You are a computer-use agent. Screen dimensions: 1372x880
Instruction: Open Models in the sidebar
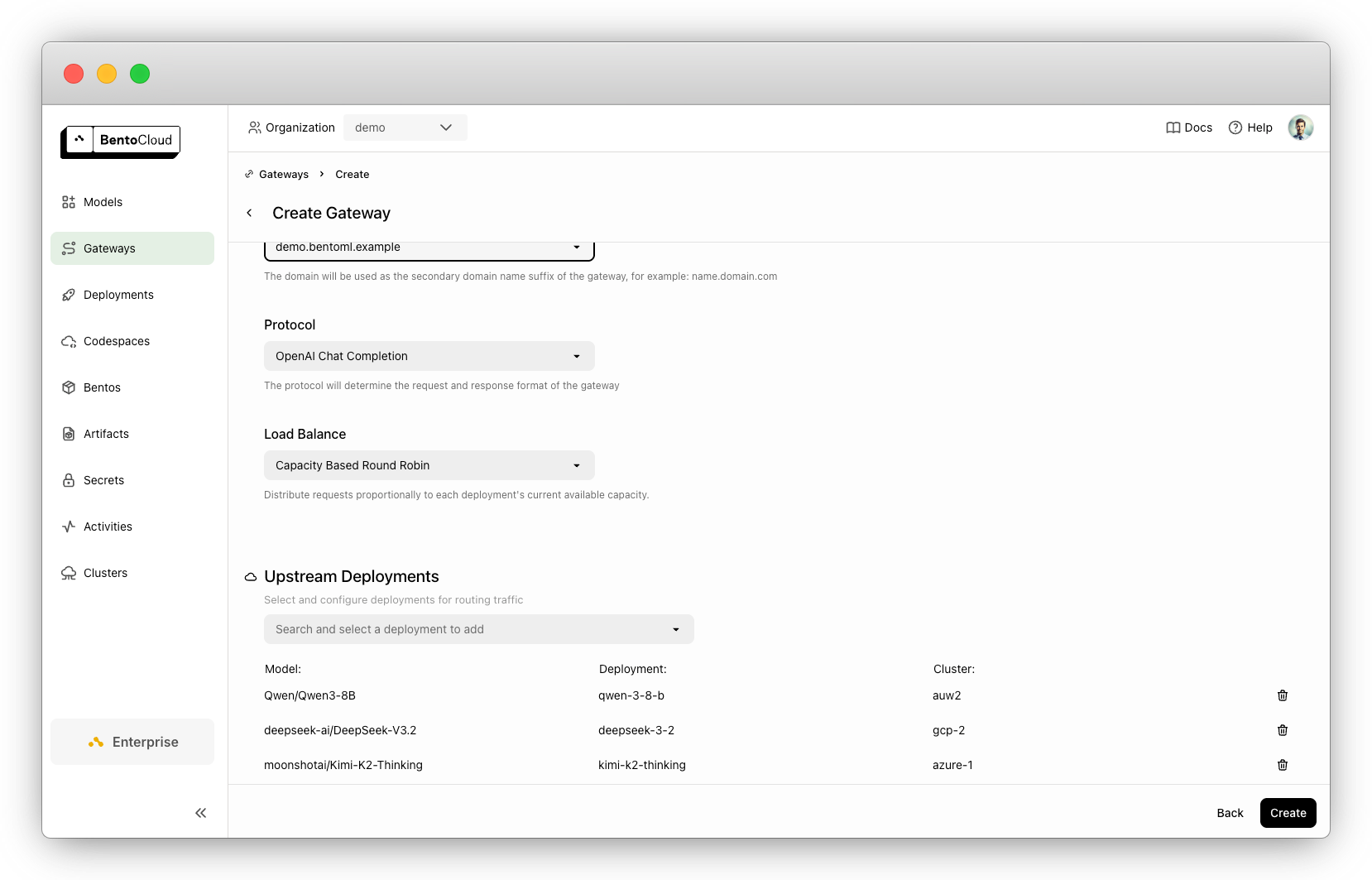point(132,202)
